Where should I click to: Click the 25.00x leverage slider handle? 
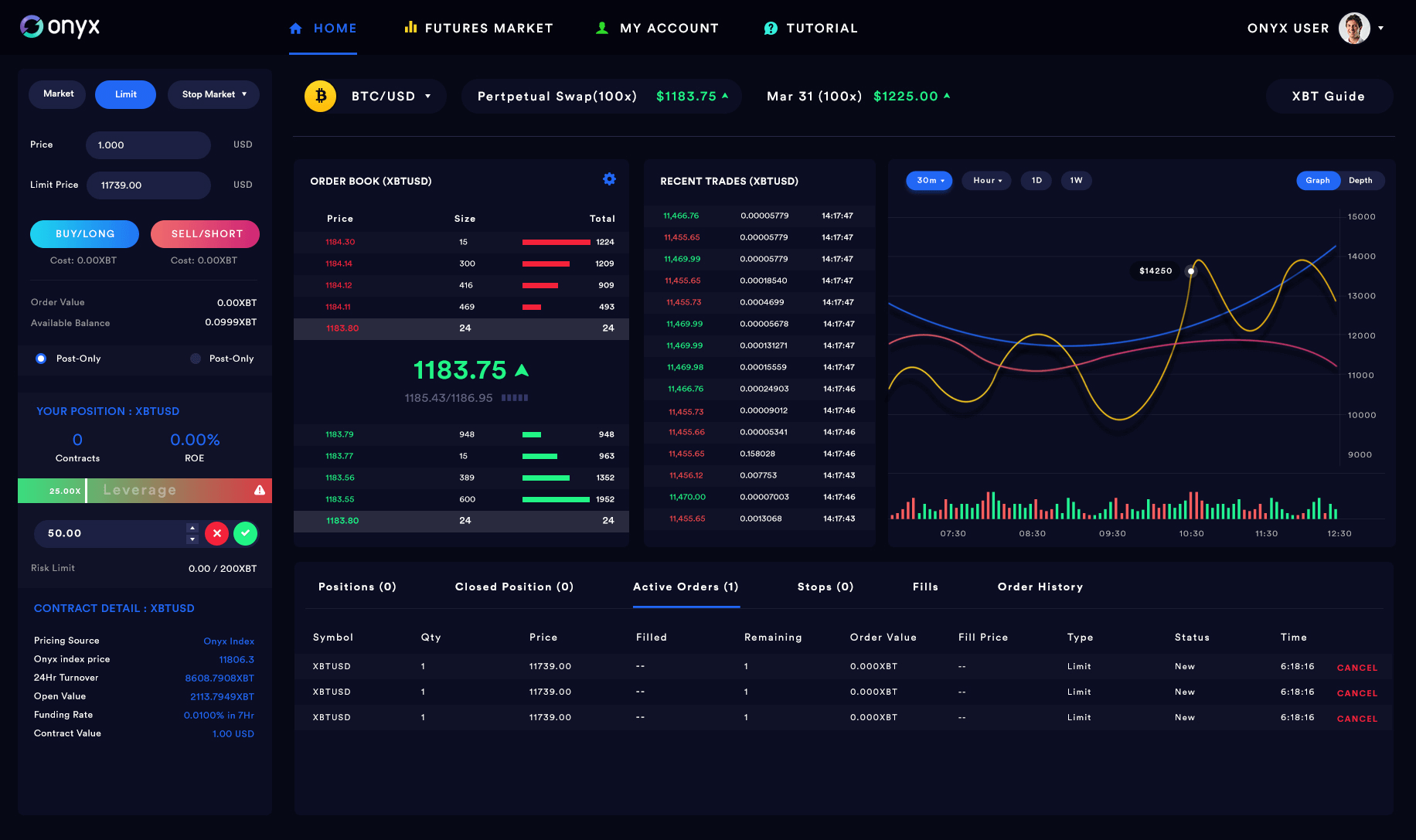click(86, 491)
